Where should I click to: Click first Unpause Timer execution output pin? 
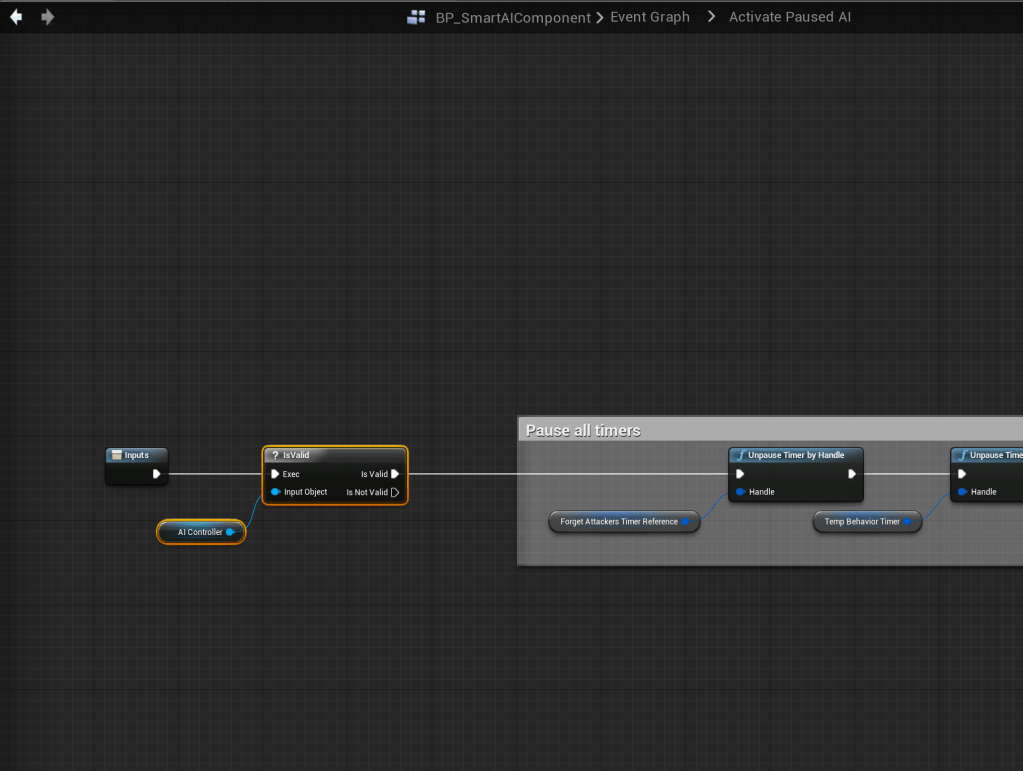coord(852,474)
